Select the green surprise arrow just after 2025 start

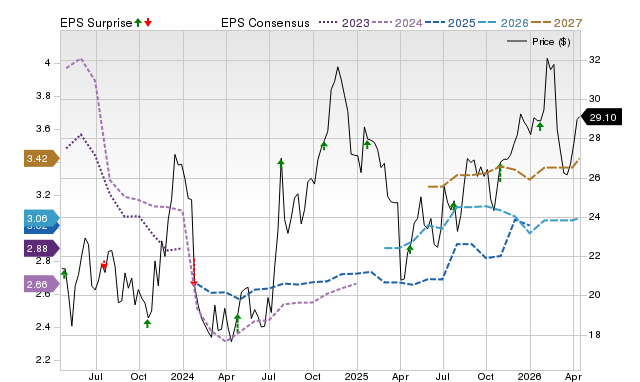point(367,144)
